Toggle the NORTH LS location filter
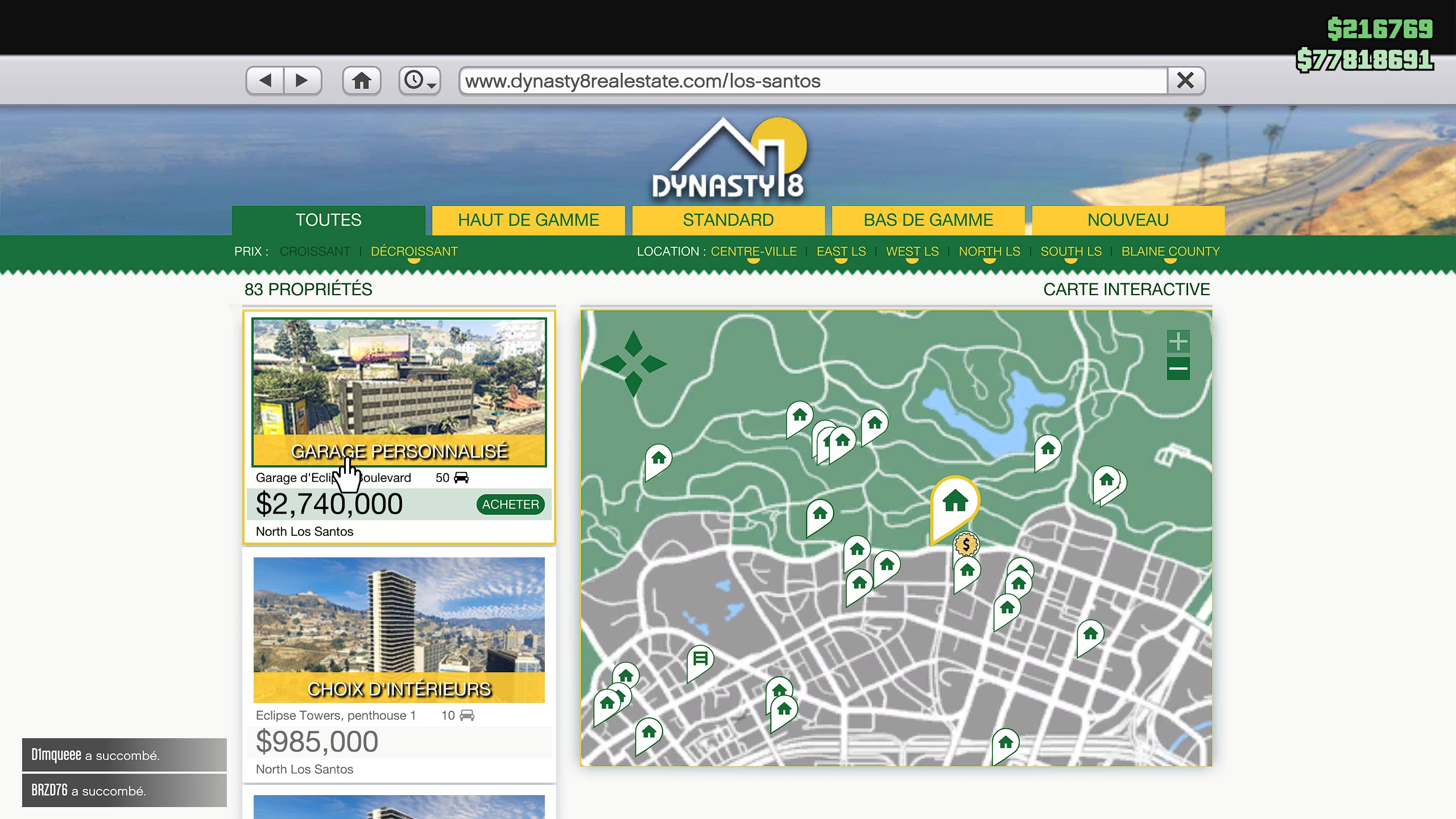Viewport: 1456px width, 819px height. click(x=989, y=251)
